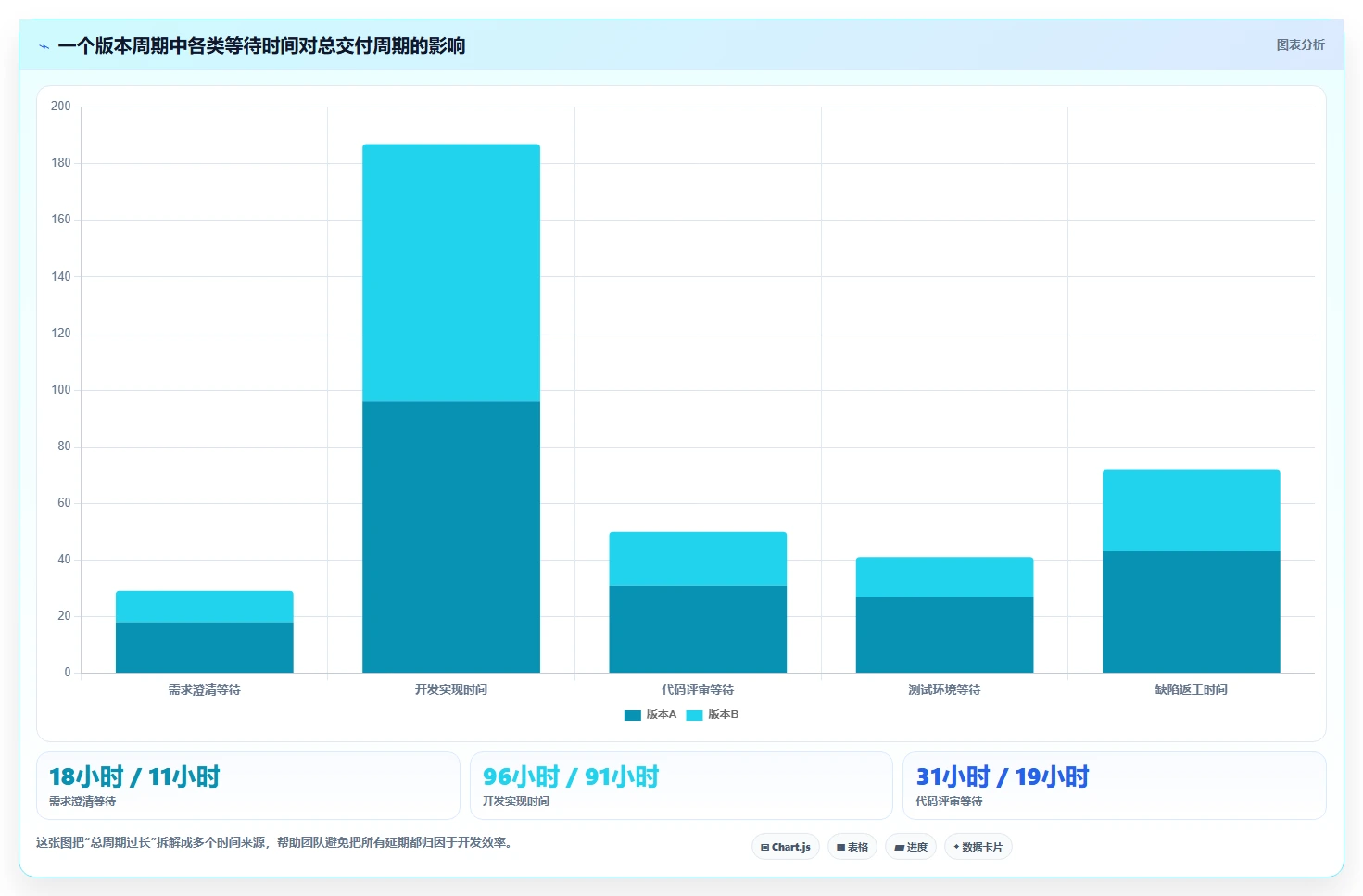Click the 代码评审等待 caption in the third card
Image resolution: width=1363 pixels, height=896 pixels.
point(949,801)
